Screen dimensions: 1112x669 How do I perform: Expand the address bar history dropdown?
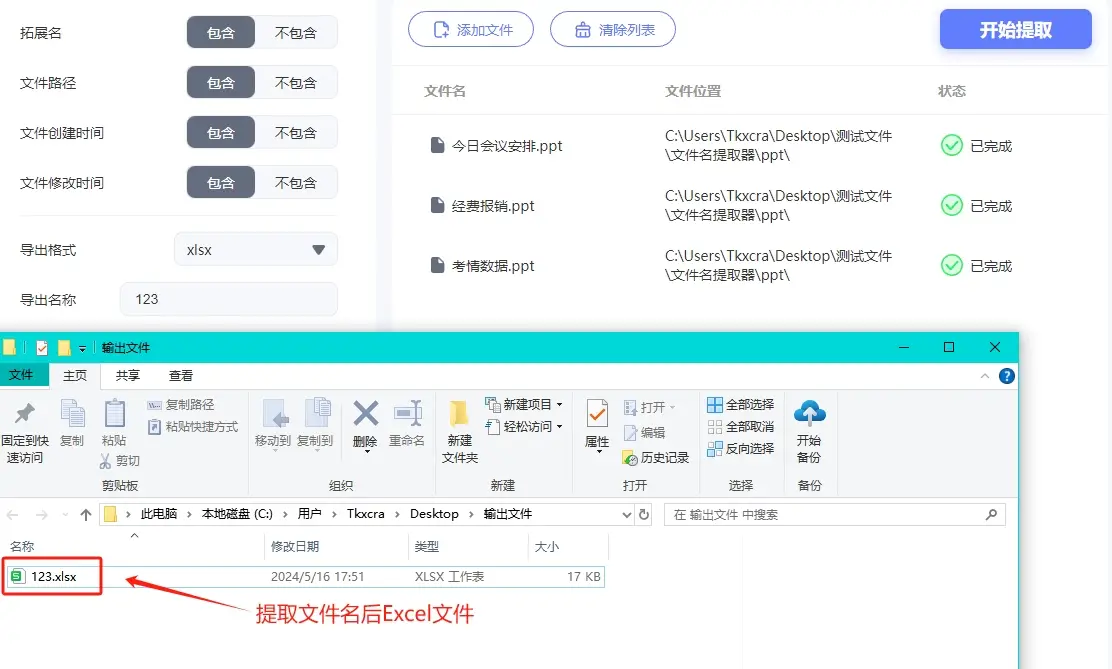[627, 515]
